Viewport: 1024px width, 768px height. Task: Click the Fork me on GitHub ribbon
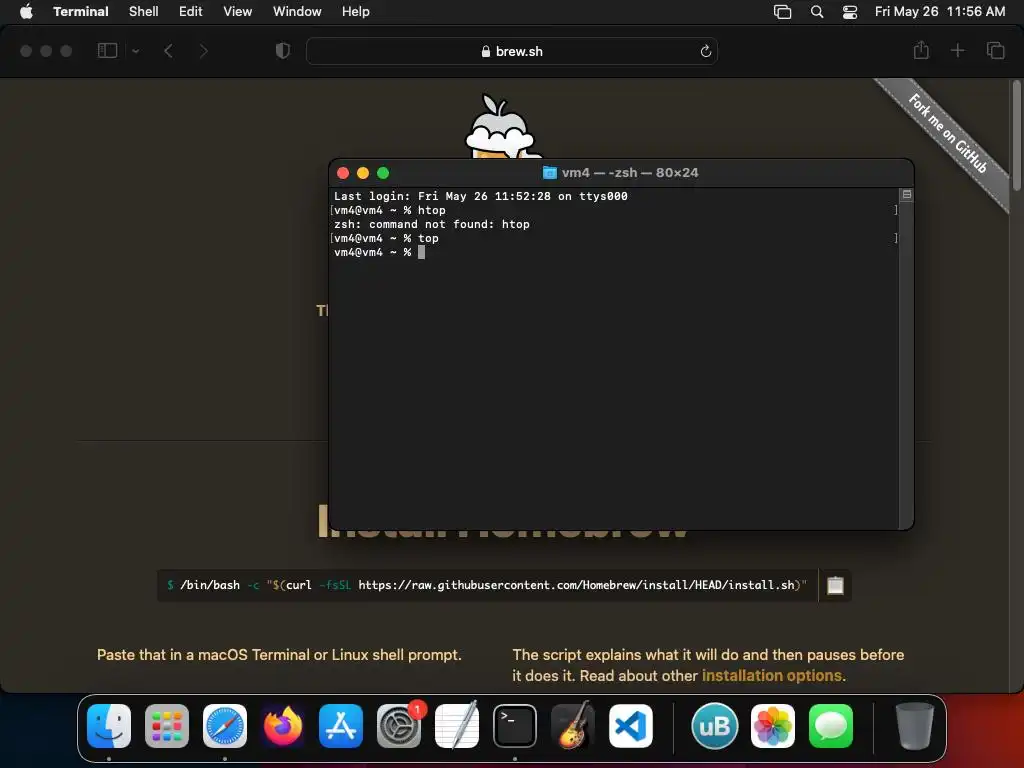click(947, 134)
